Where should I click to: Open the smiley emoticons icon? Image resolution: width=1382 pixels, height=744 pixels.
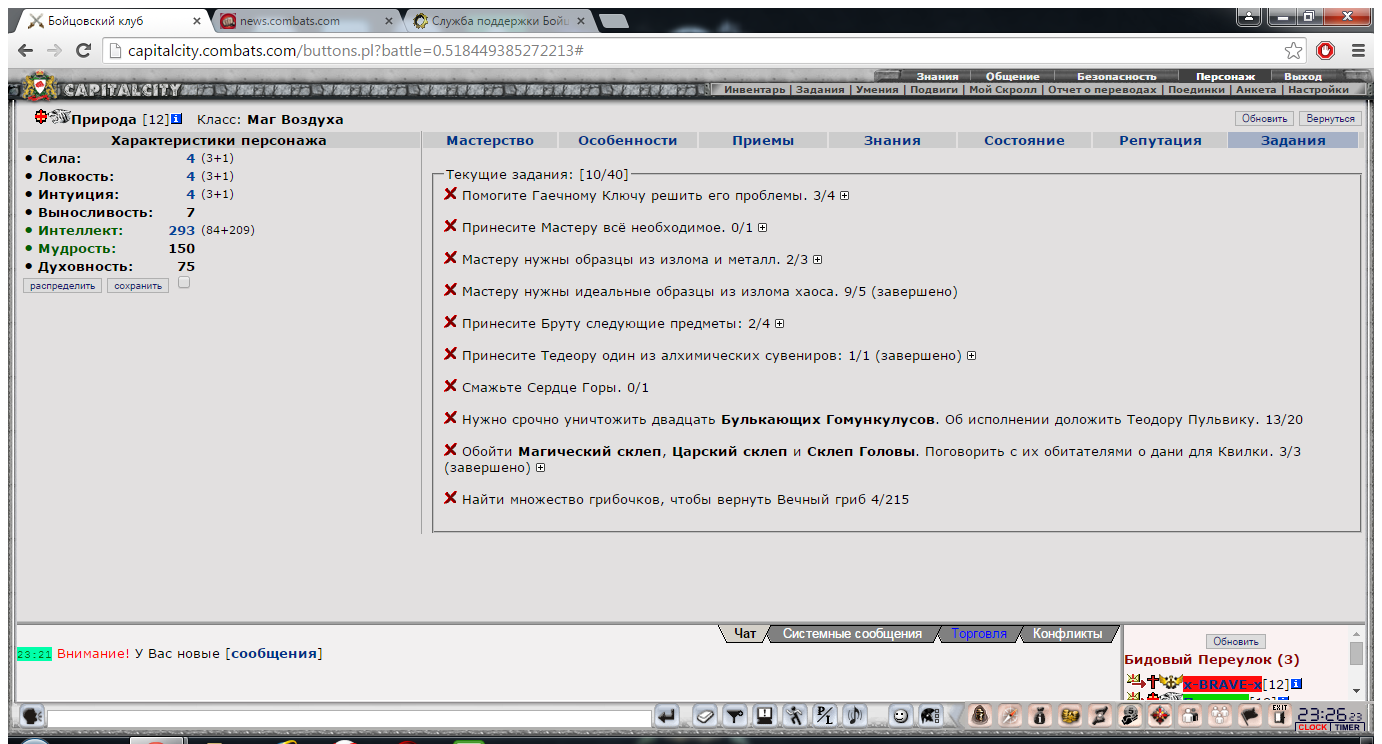click(x=901, y=716)
